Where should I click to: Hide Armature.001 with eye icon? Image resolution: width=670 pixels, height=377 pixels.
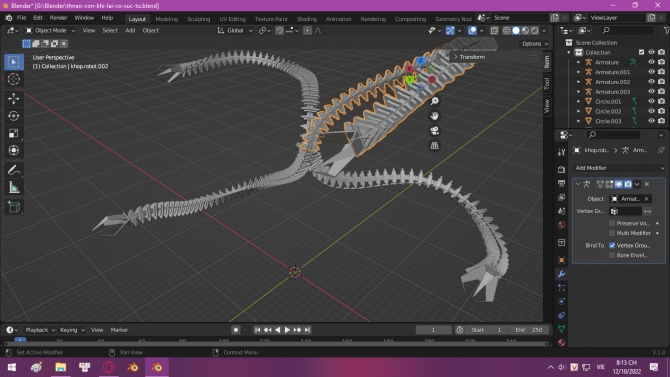pos(651,72)
